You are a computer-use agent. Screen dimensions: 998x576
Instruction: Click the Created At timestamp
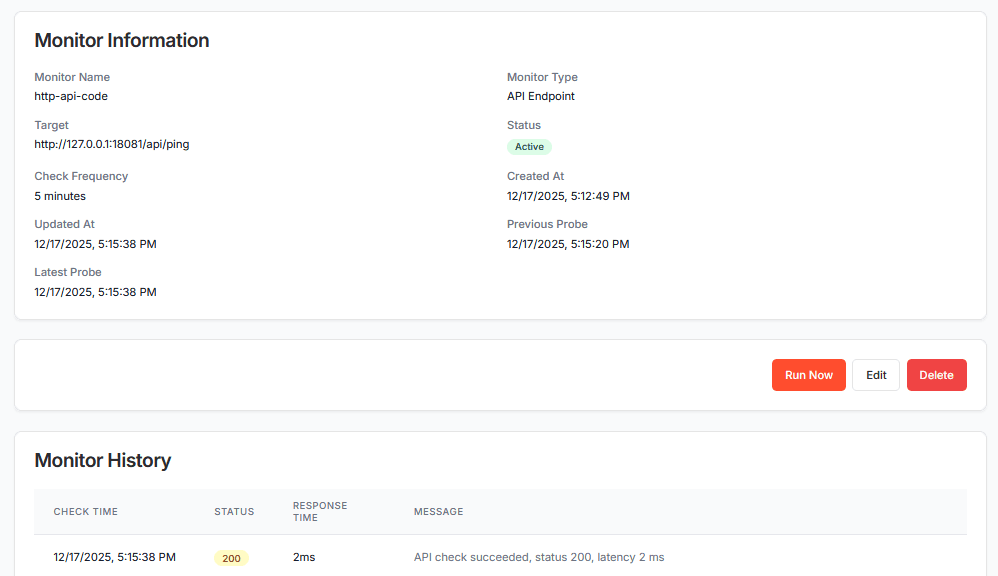pos(568,195)
